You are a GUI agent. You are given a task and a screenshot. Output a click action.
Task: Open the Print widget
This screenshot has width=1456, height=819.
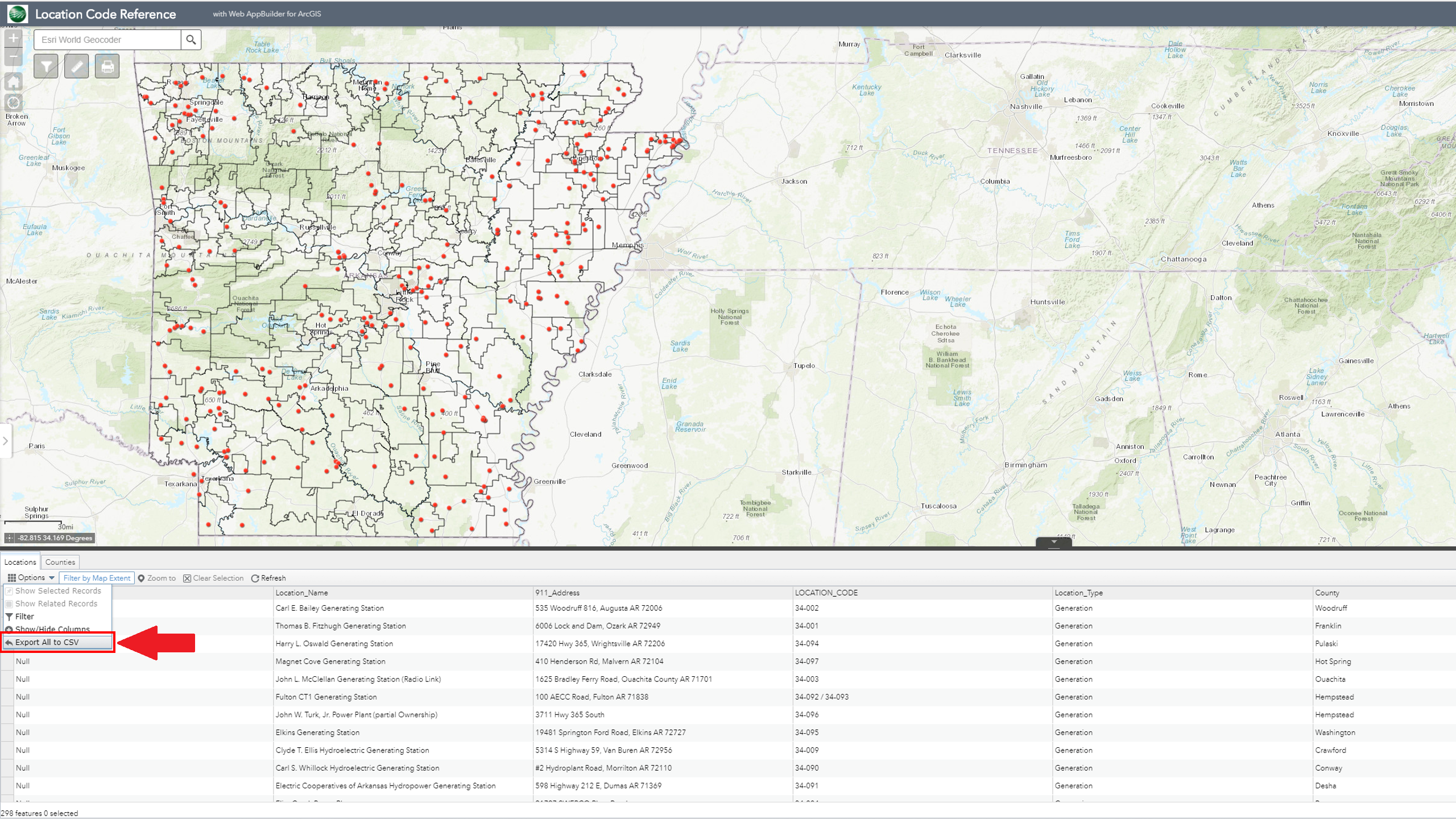pyautogui.click(x=107, y=67)
